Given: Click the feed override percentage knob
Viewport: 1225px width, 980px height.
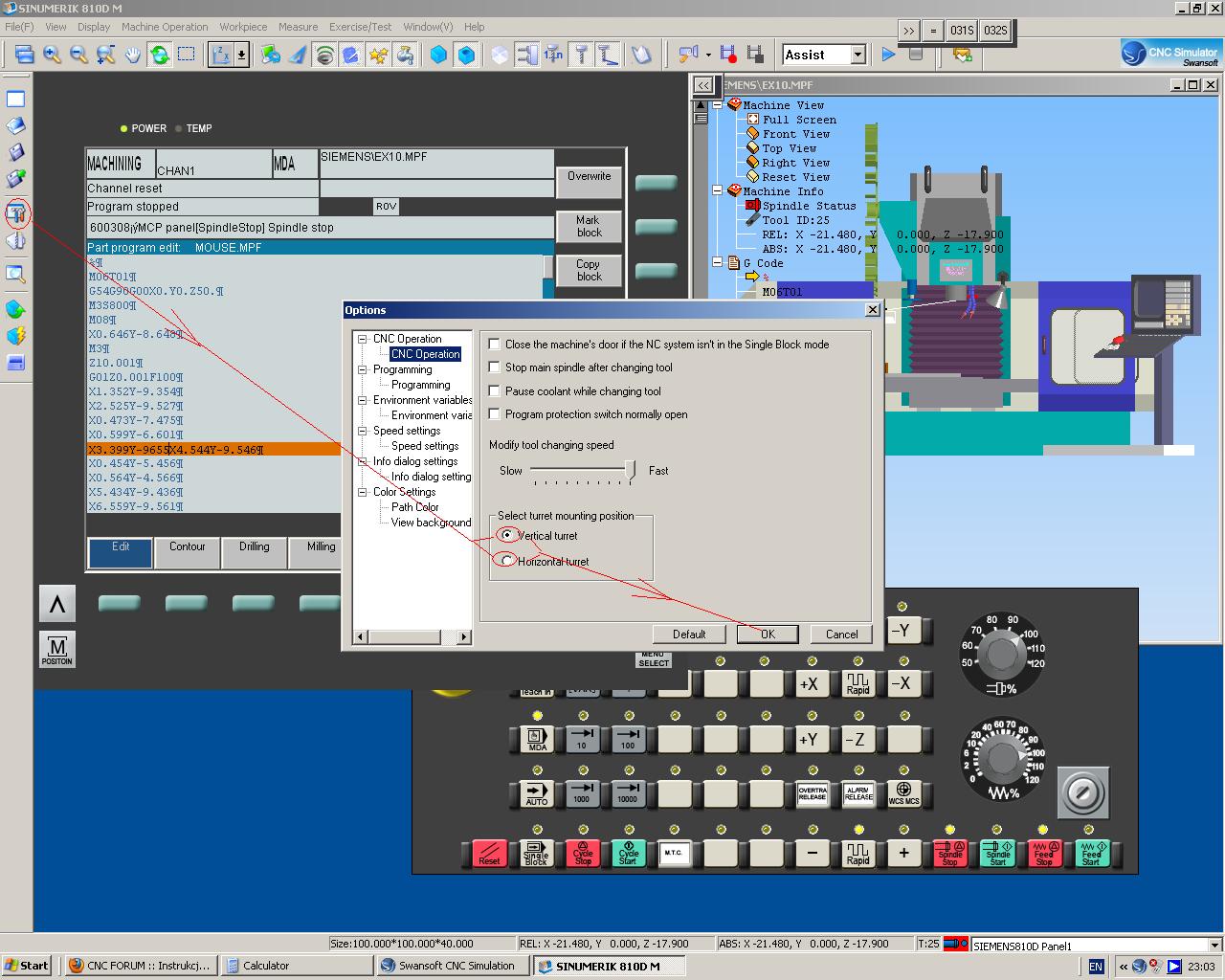Looking at the screenshot, I should [1003, 757].
